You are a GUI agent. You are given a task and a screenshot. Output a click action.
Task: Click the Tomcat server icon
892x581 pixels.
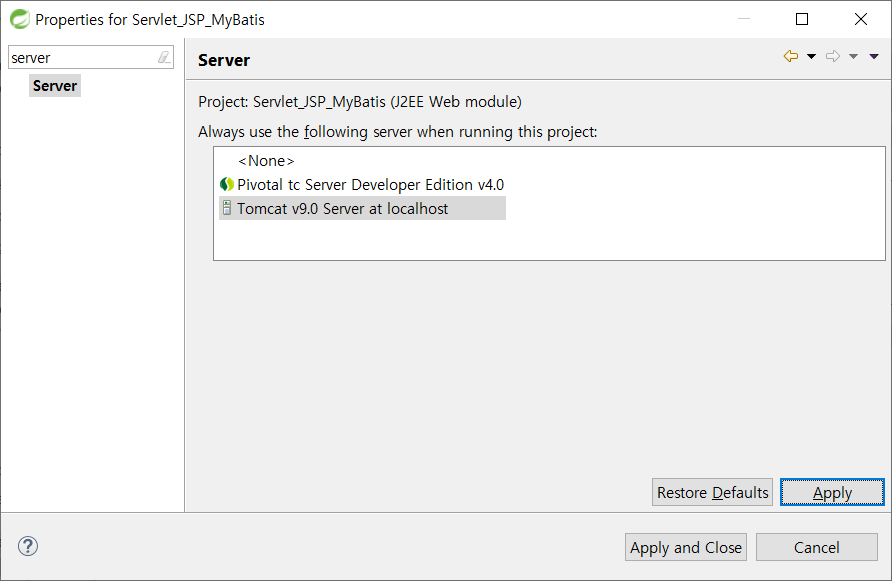pos(226,208)
